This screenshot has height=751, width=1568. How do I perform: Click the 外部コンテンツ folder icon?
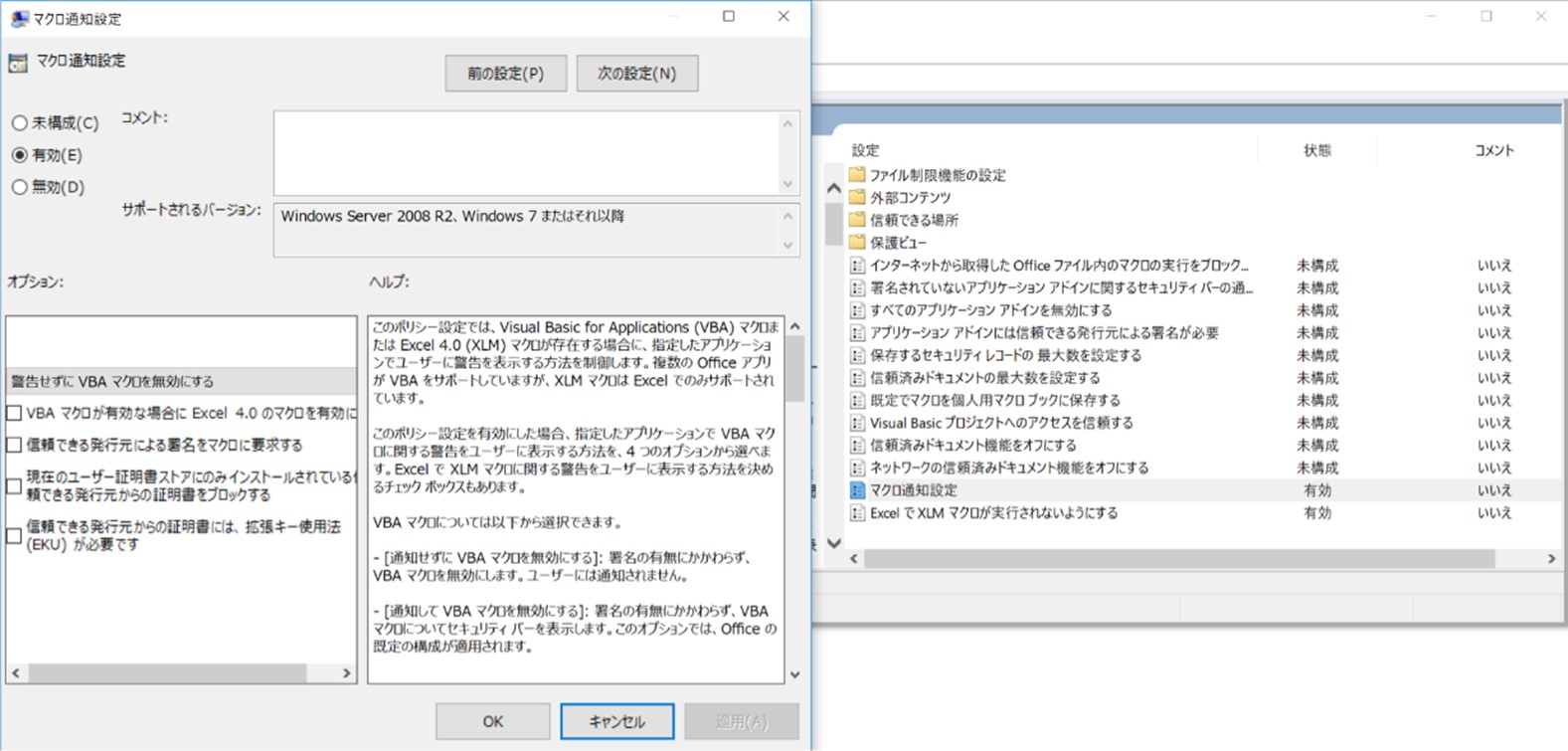coord(857,198)
